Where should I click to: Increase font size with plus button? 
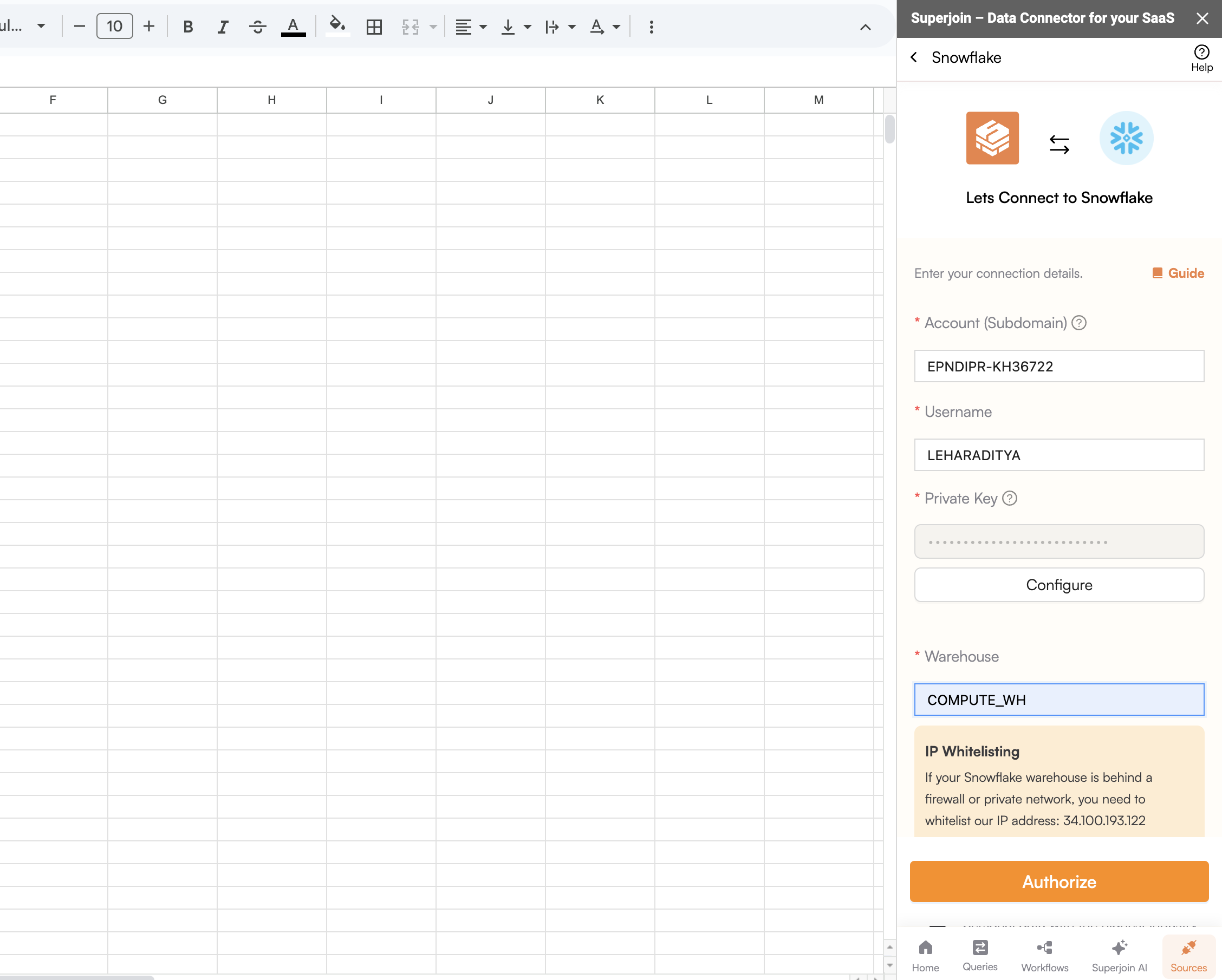click(x=148, y=26)
